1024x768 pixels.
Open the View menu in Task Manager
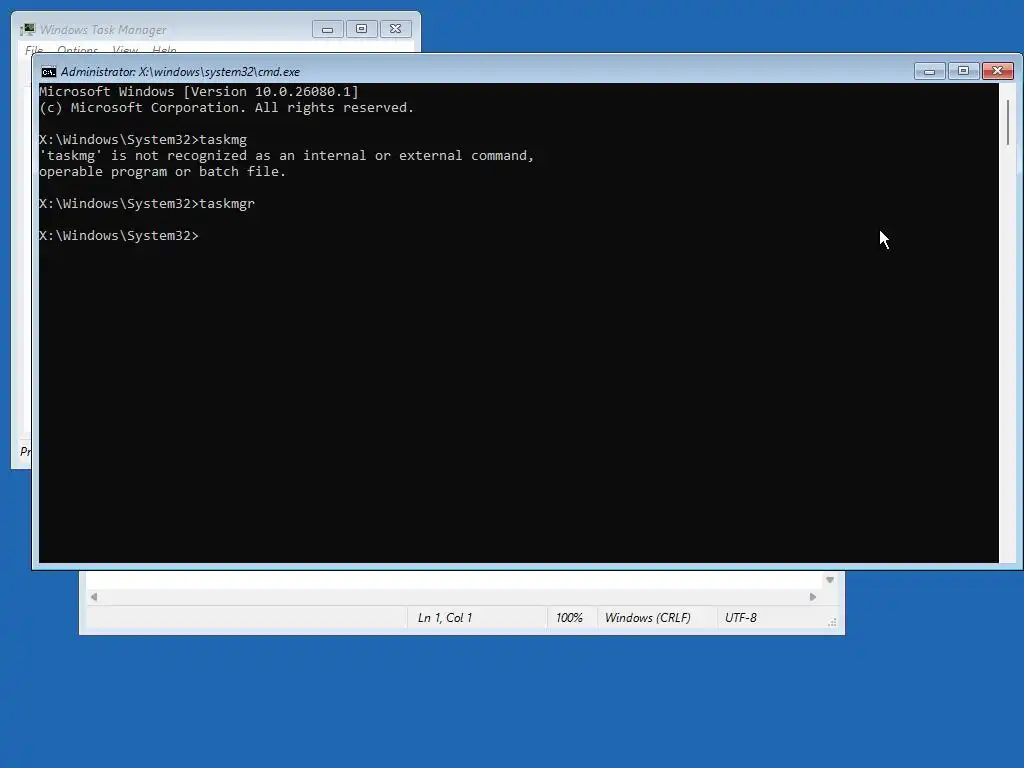point(125,50)
